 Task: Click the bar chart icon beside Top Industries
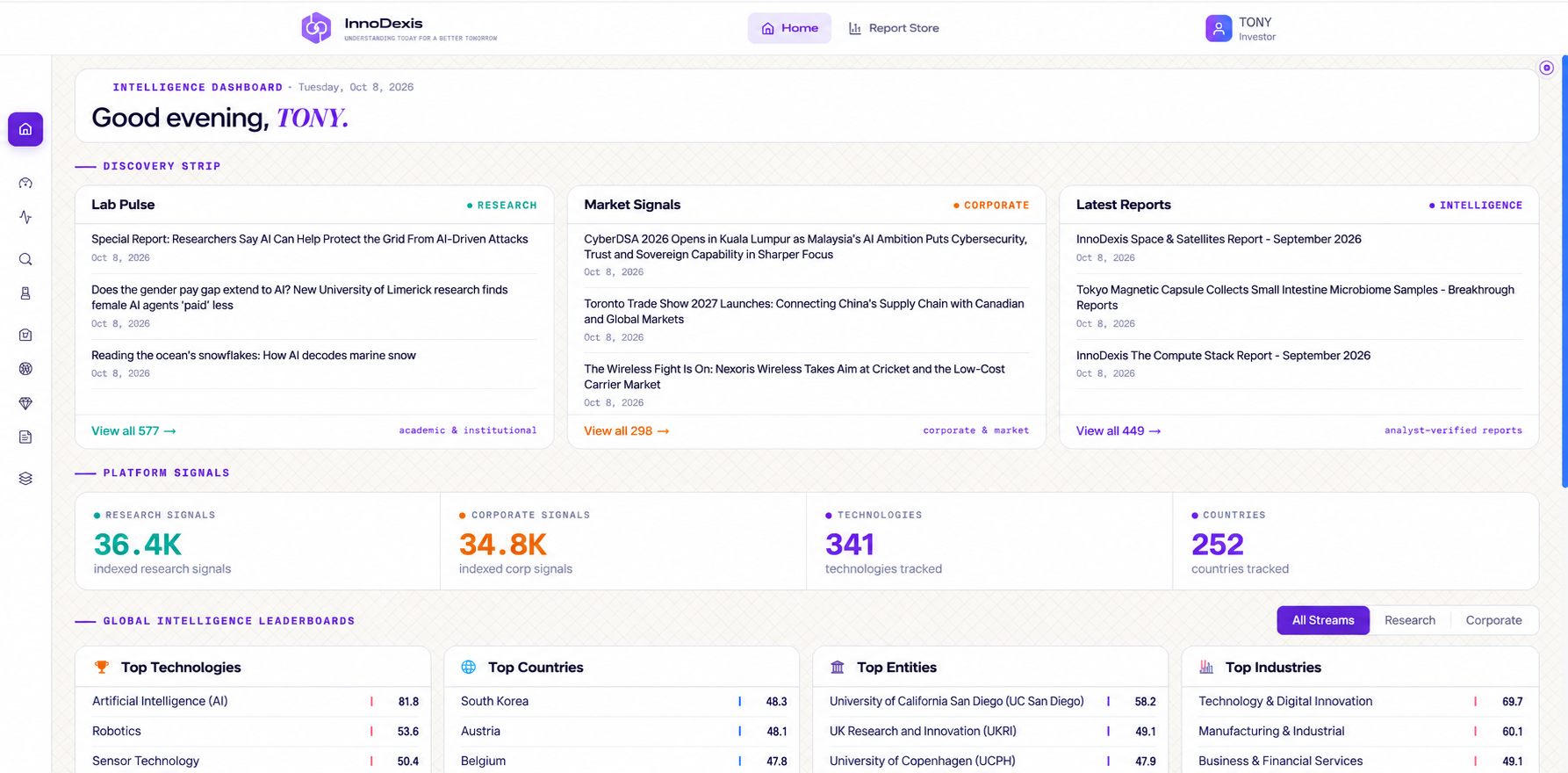pyautogui.click(x=1206, y=668)
